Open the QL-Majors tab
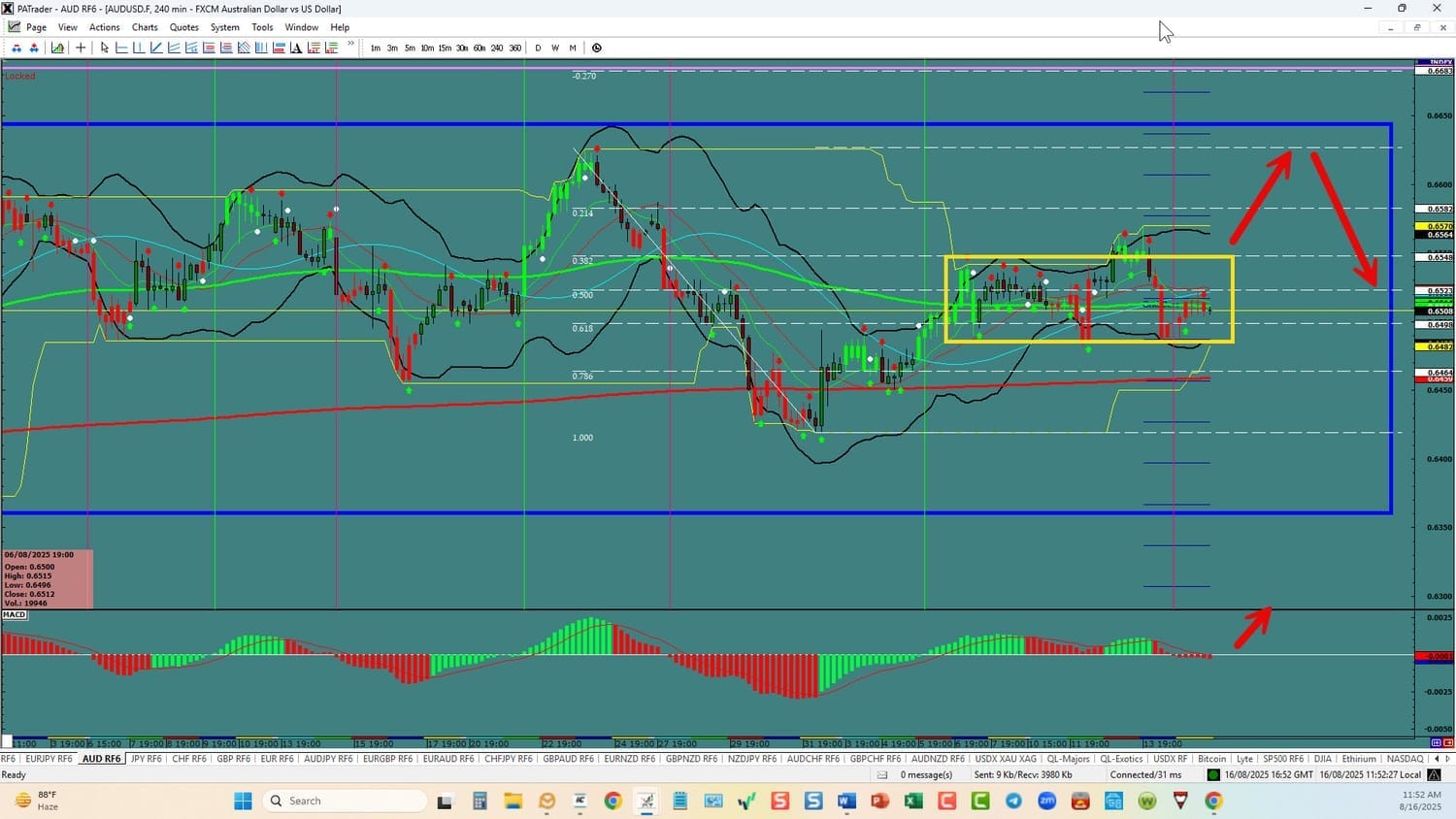 click(x=1068, y=759)
